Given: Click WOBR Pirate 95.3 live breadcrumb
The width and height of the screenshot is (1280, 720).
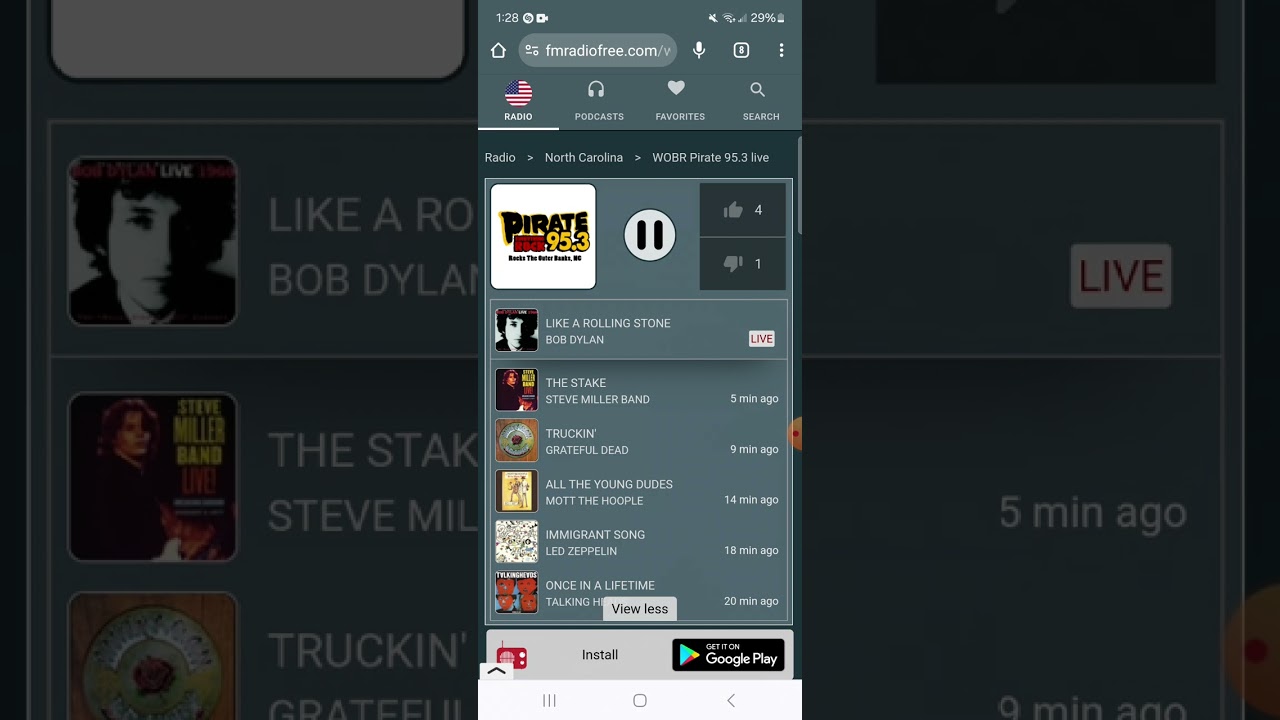Looking at the screenshot, I should click(x=711, y=158).
